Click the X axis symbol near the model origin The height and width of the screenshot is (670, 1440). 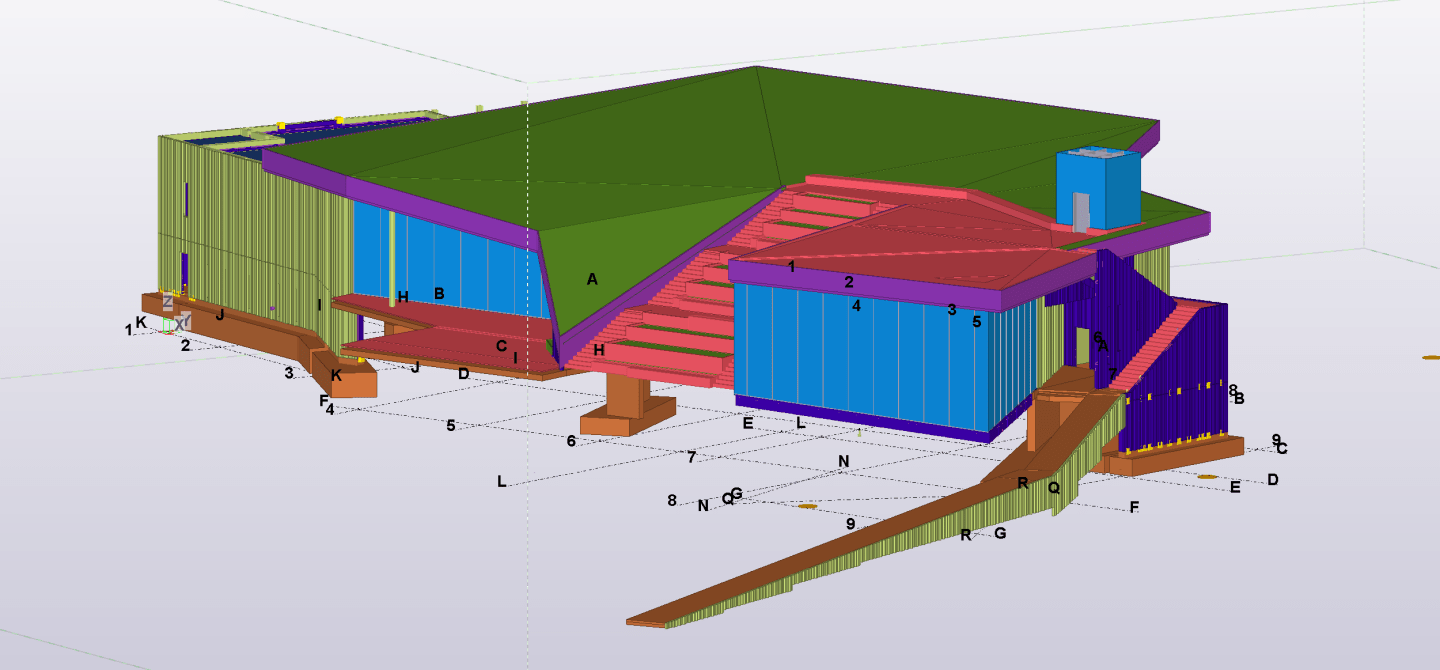[180, 325]
